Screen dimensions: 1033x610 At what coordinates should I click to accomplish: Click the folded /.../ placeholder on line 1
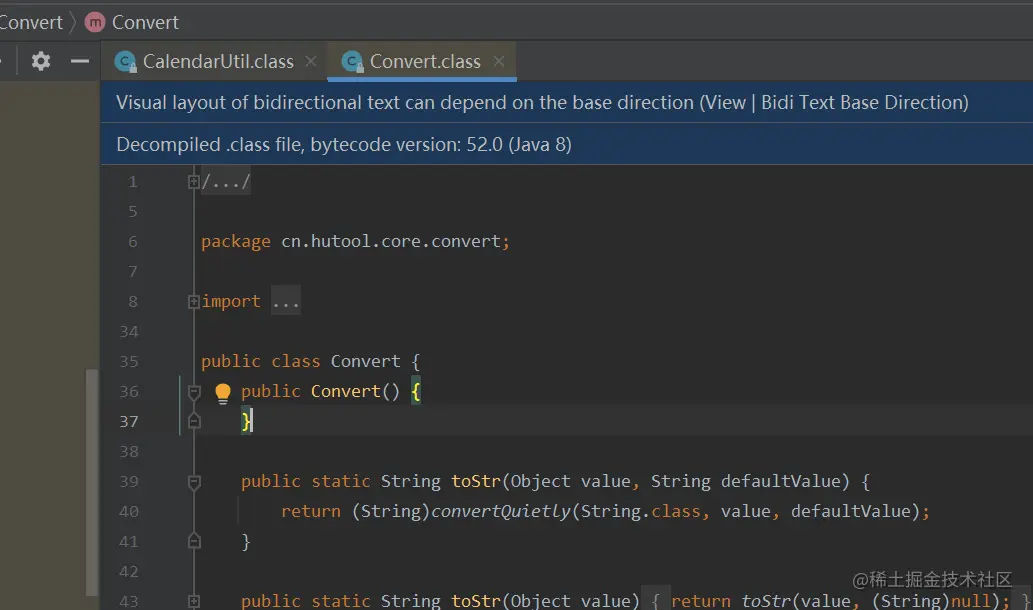point(226,181)
